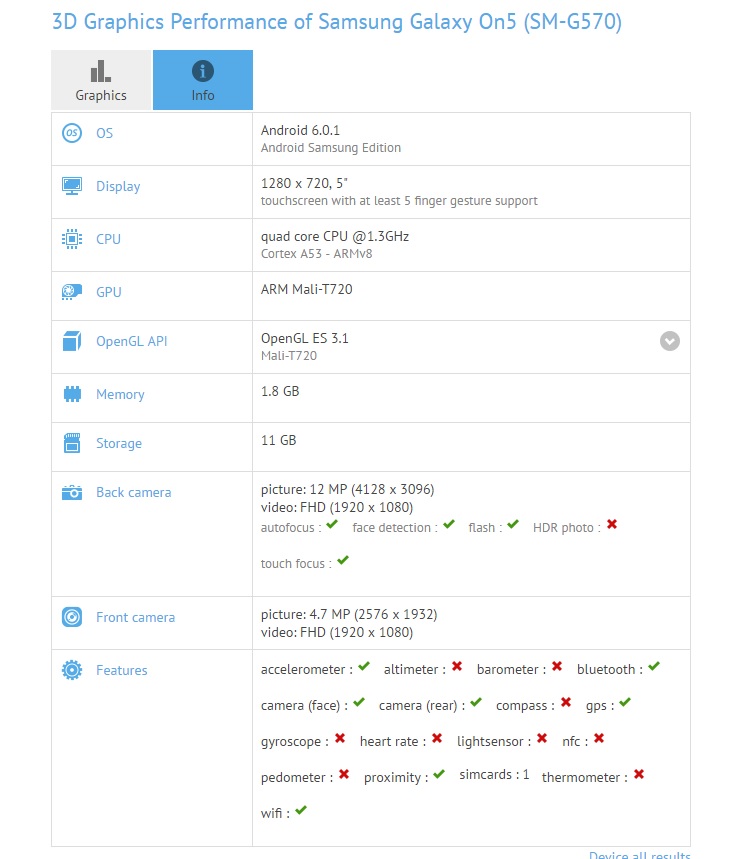The height and width of the screenshot is (859, 740).
Task: Click the Memory chip icon
Action: click(x=72, y=394)
